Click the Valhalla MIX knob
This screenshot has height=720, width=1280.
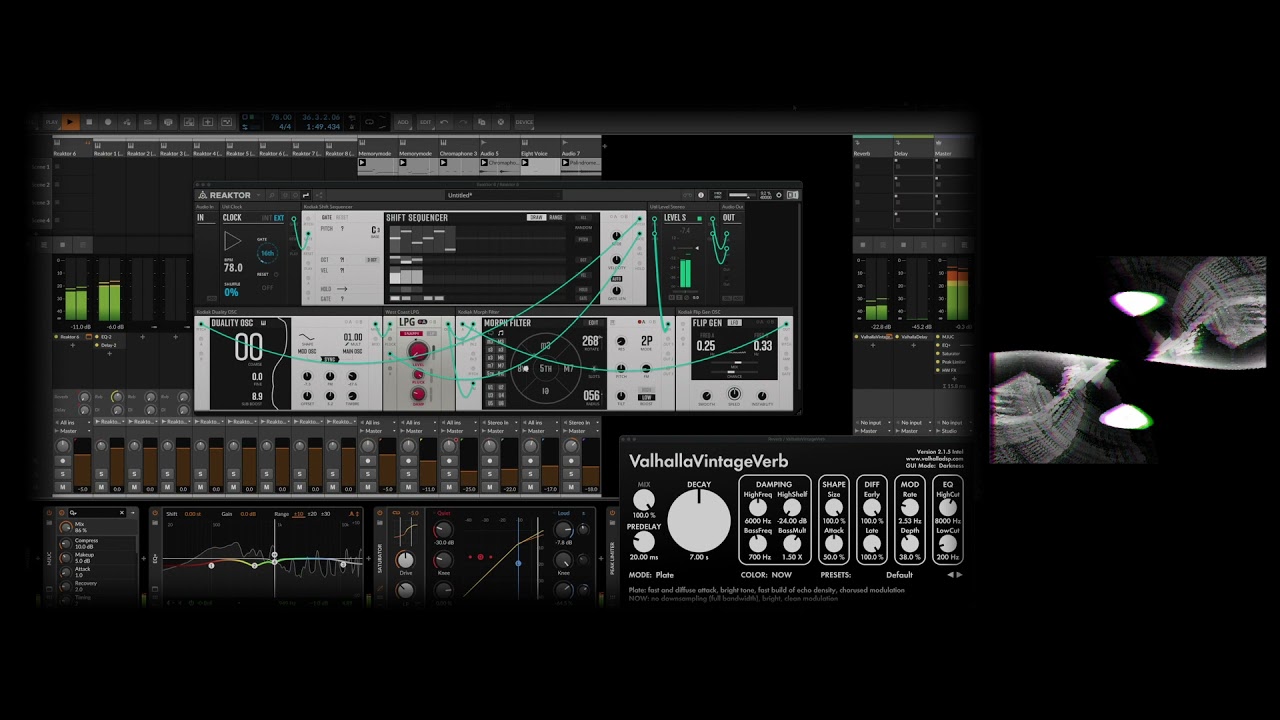(x=644, y=500)
